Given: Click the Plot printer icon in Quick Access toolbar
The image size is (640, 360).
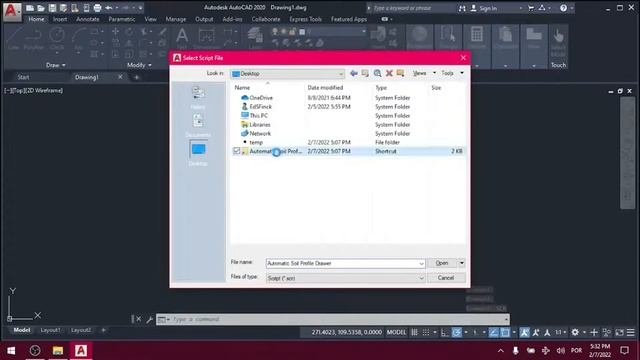Looking at the screenshot, I should tap(97, 8).
